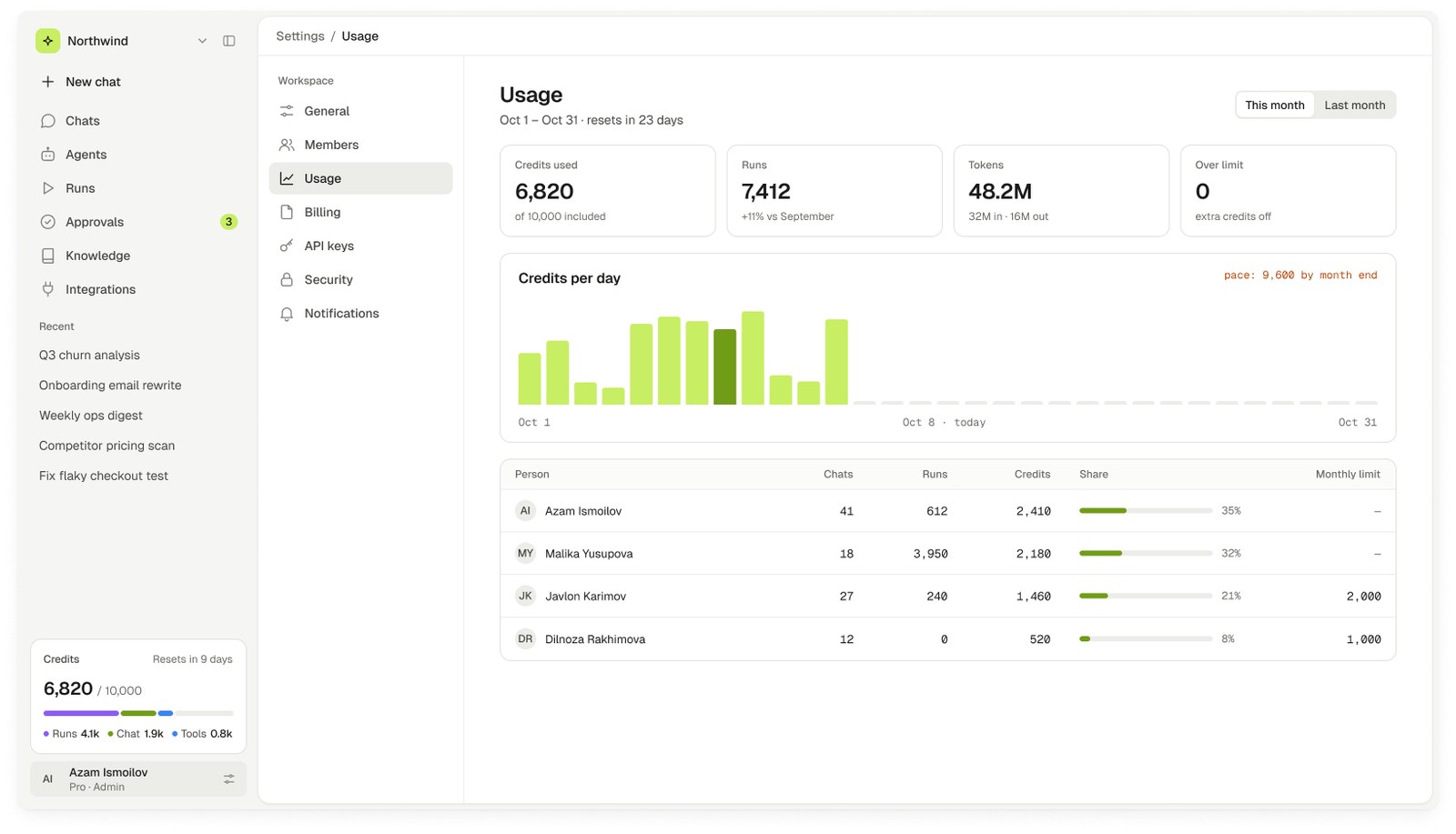
Task: Click Settings in the breadcrumb
Action: coord(300,36)
